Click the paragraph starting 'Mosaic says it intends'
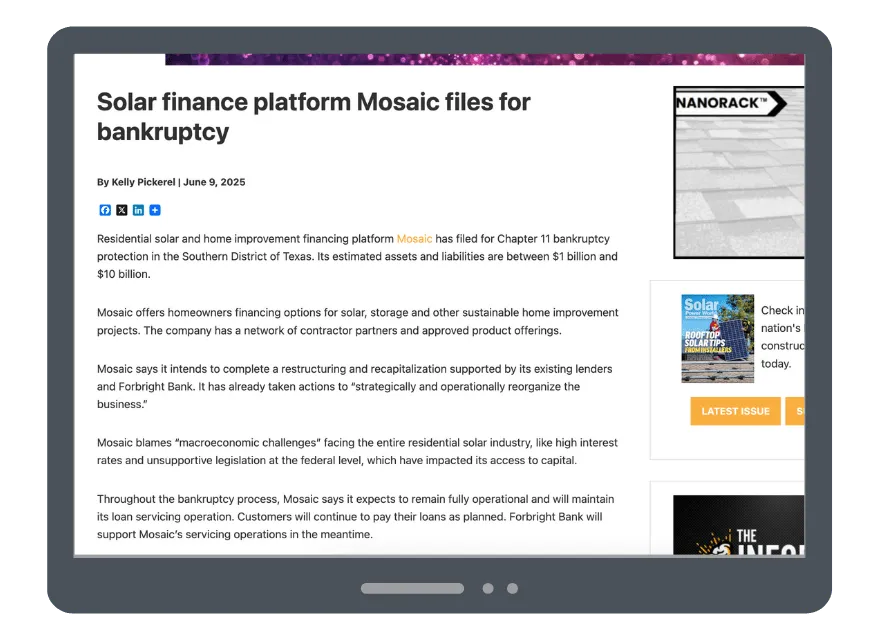 (355, 386)
